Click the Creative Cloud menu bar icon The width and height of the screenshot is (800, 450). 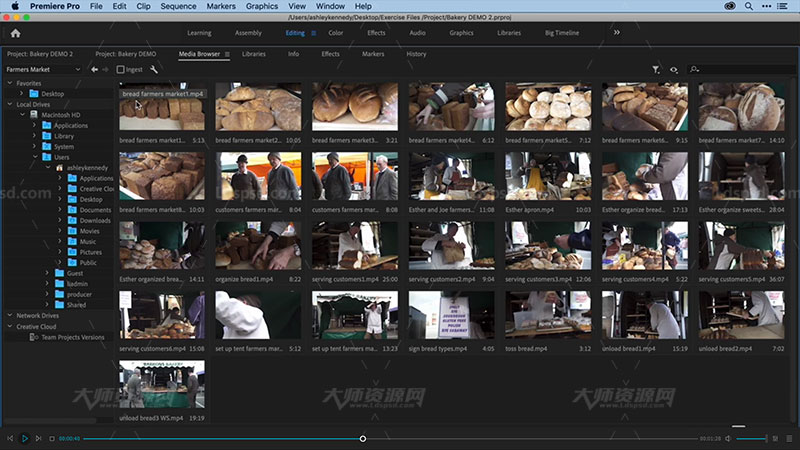pos(730,6)
